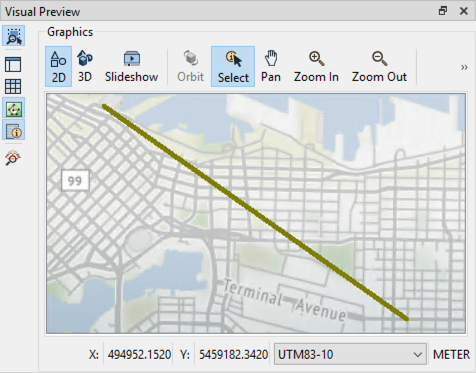Click the zoom-to-selected icon in sidebar
This screenshot has height=373, width=476.
pos(14,36)
